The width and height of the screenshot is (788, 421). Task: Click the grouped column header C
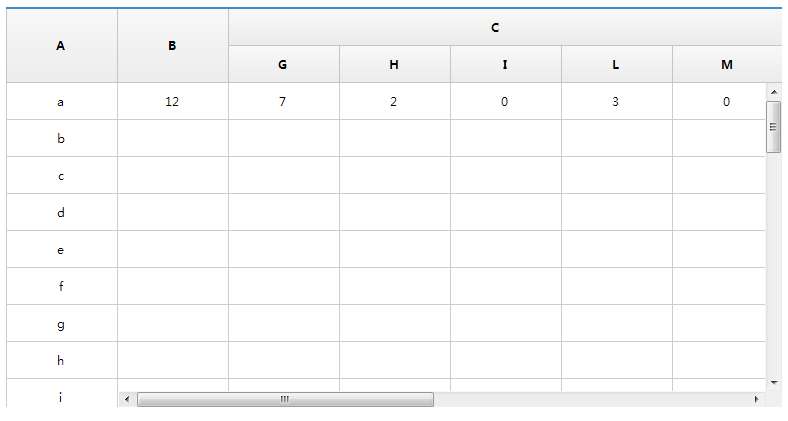coord(495,28)
